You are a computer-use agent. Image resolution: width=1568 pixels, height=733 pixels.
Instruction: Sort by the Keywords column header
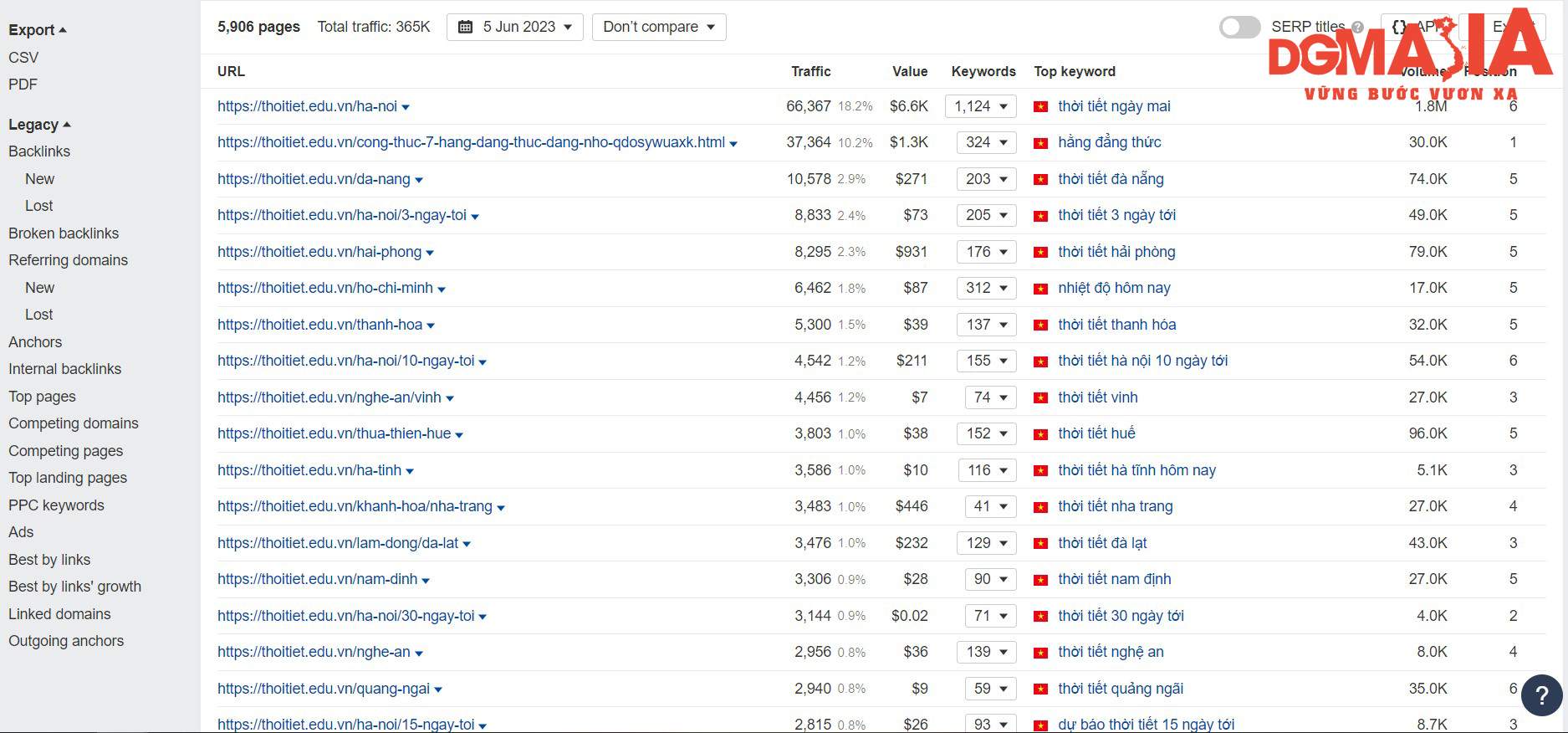coord(983,71)
